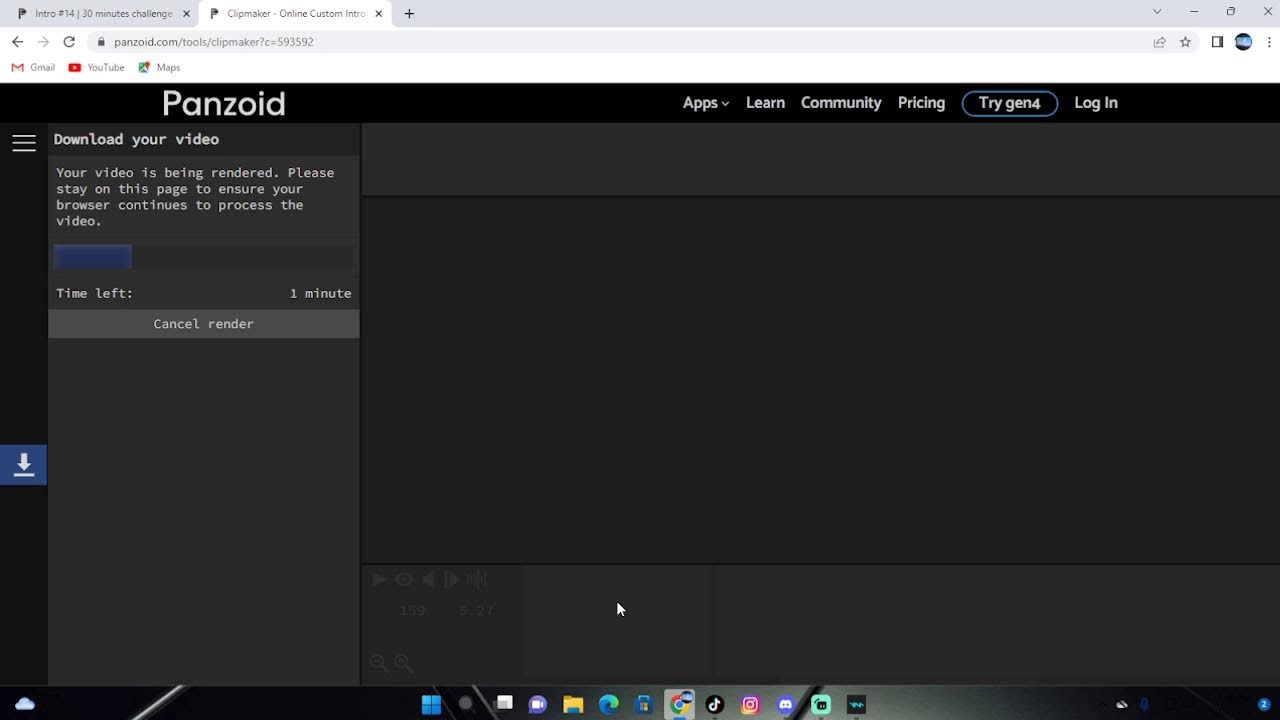Open the Community page

(x=841, y=103)
